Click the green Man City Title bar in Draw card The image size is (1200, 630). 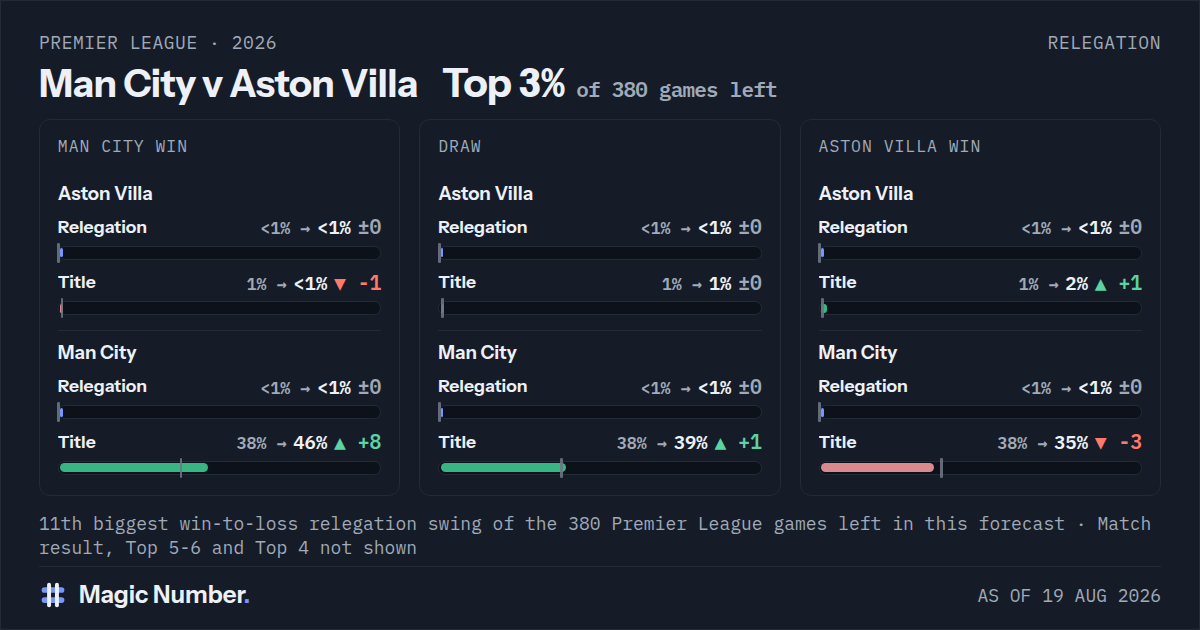tap(502, 467)
